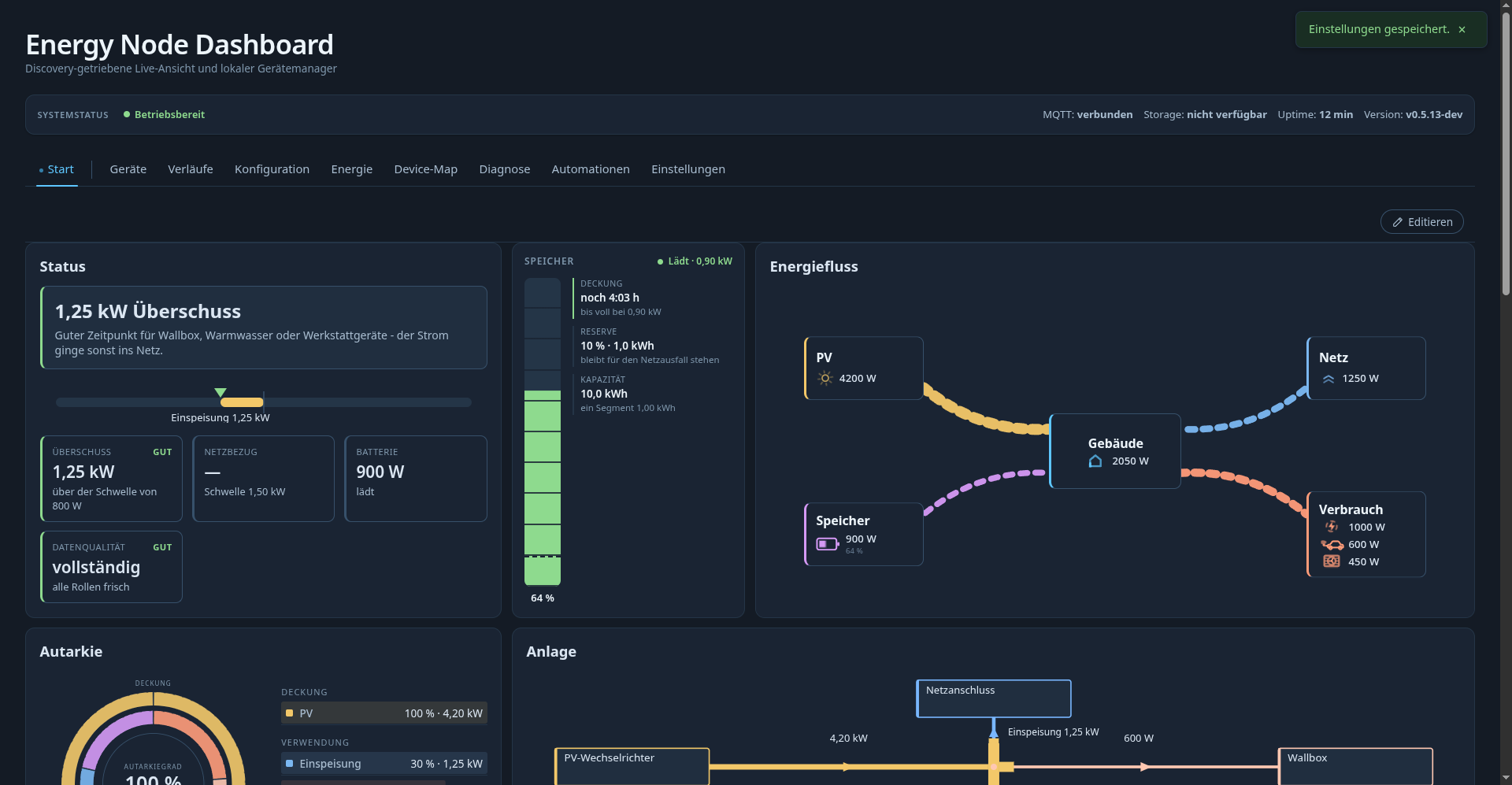This screenshot has width=1512, height=785.
Task: Open the Automationen tab
Action: (591, 169)
